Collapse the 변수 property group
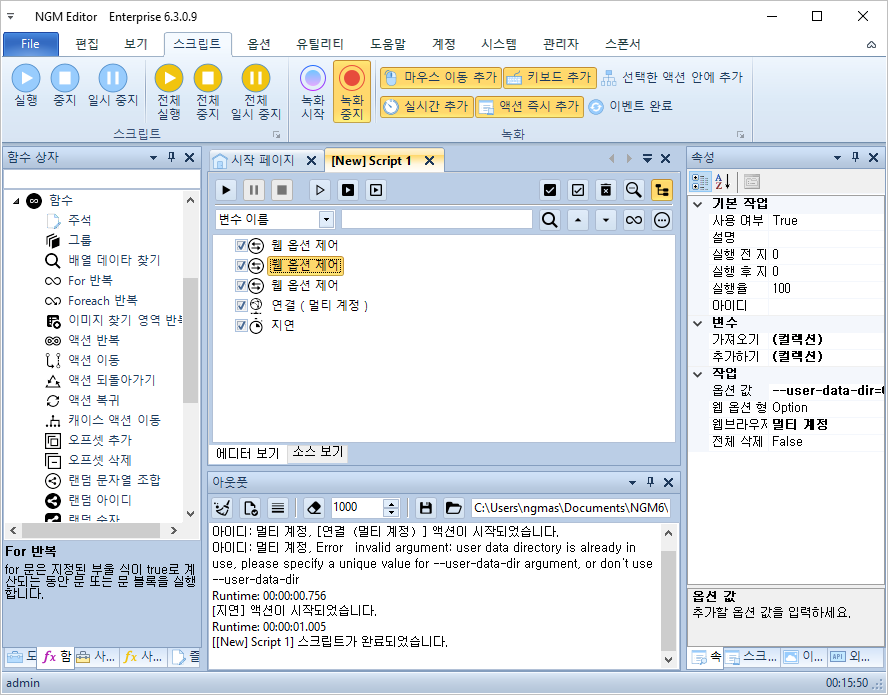The height and width of the screenshot is (695, 888). [698, 323]
